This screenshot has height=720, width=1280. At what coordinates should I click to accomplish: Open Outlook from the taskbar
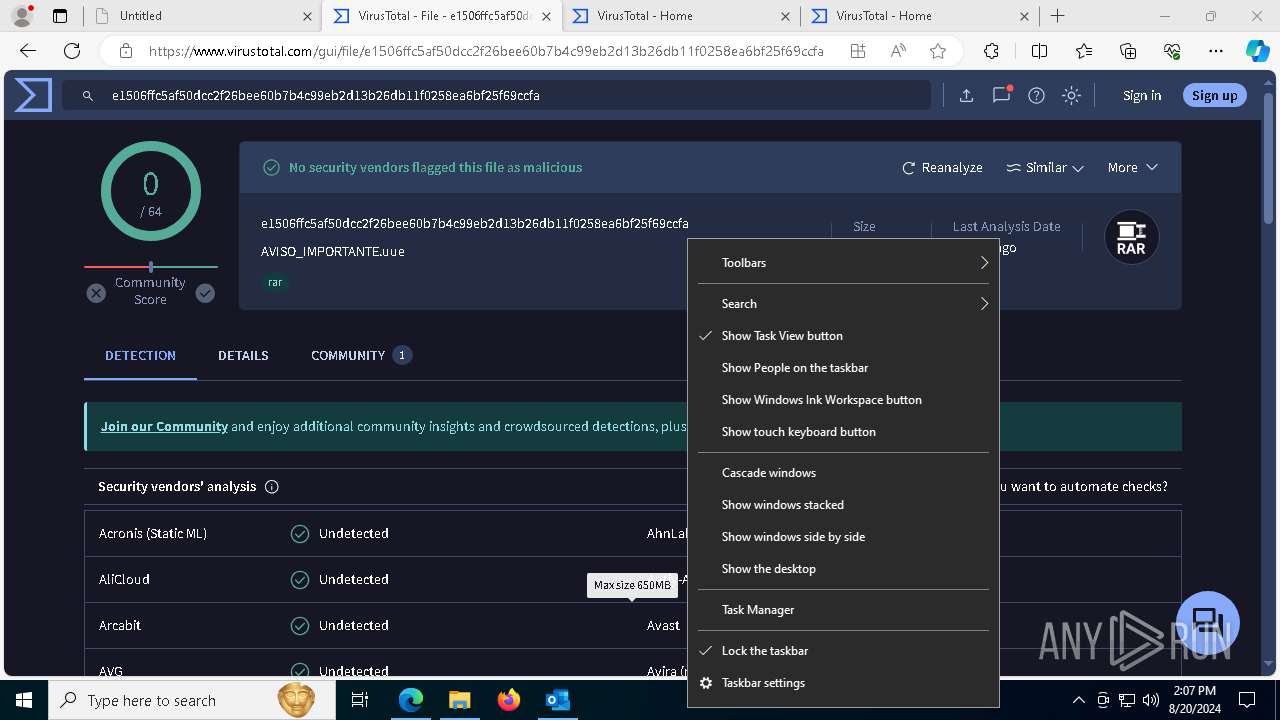tap(557, 700)
